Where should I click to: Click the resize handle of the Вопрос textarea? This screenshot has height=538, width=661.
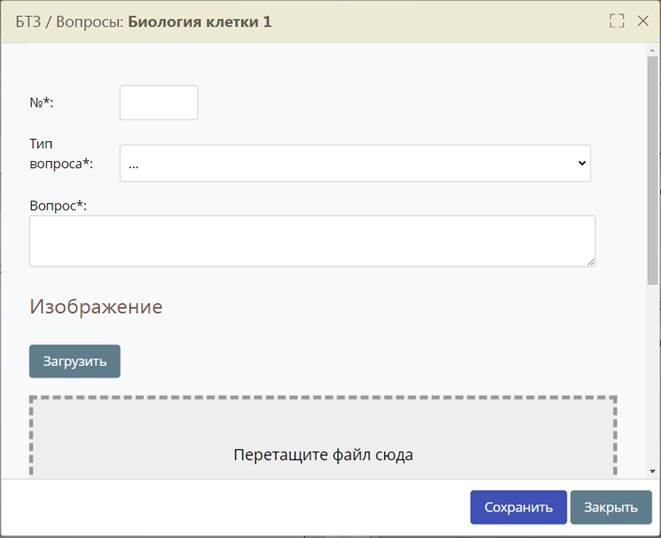point(590,261)
